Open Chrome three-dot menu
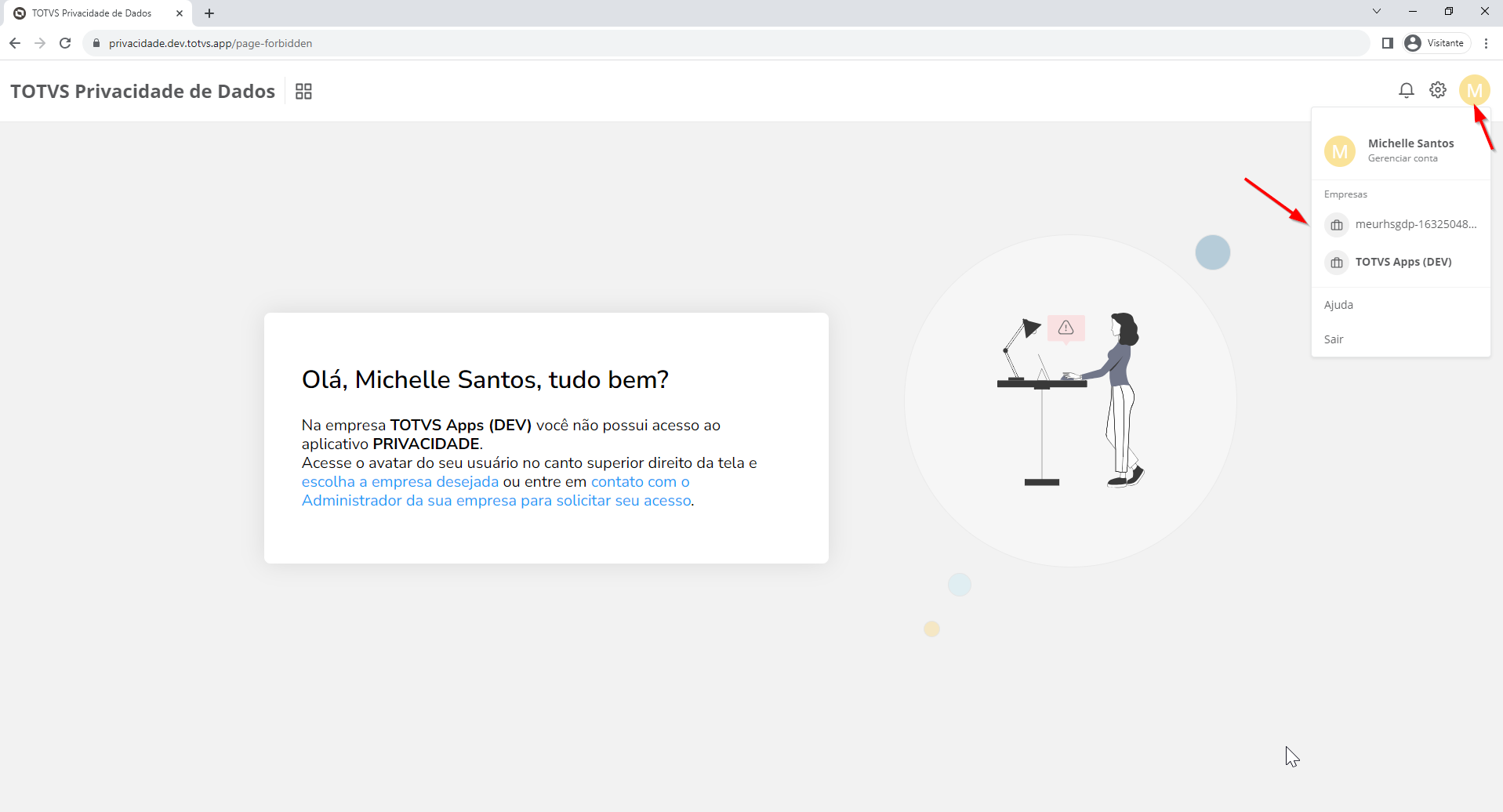Image resolution: width=1503 pixels, height=812 pixels. click(1486, 43)
